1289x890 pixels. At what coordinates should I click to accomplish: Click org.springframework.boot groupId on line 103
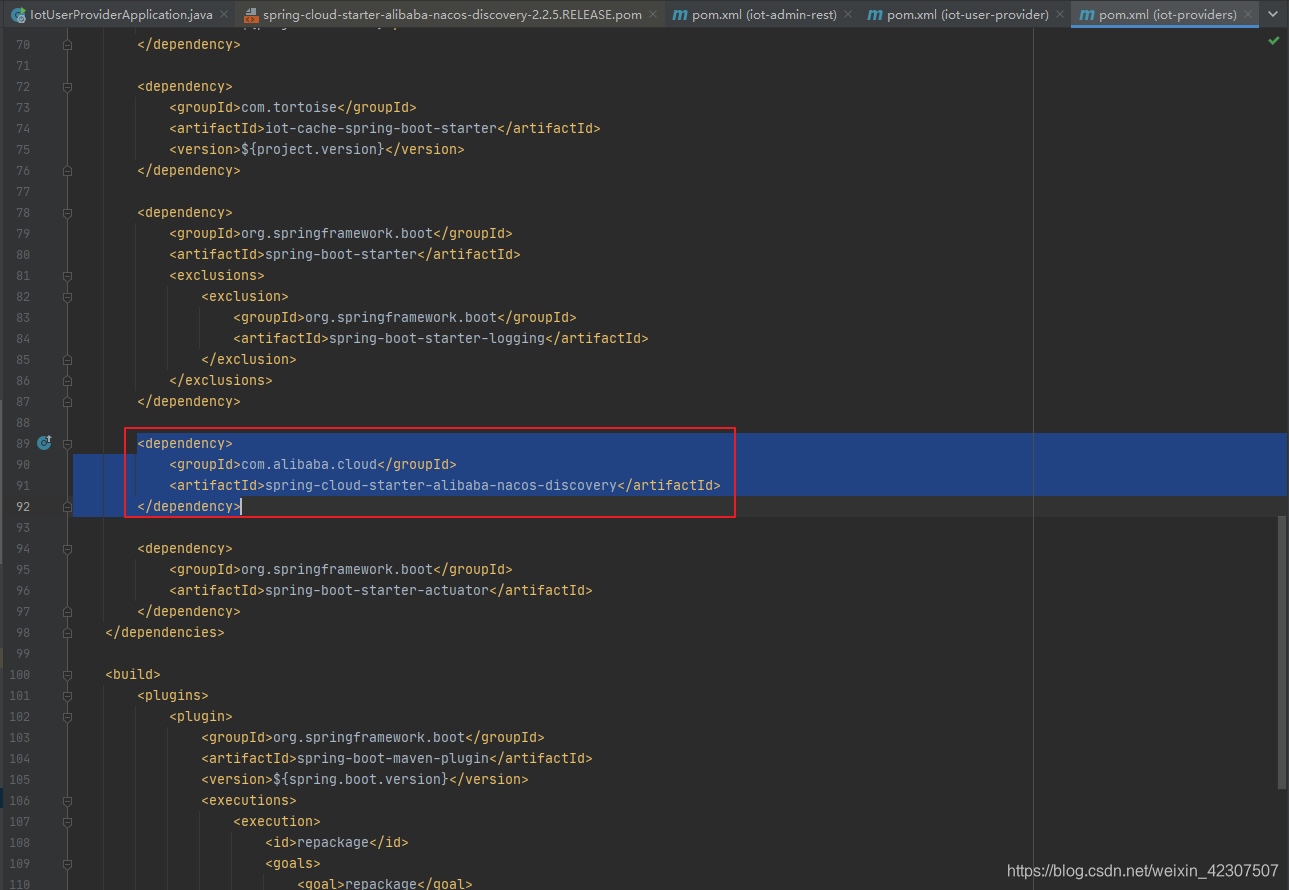[x=370, y=738]
